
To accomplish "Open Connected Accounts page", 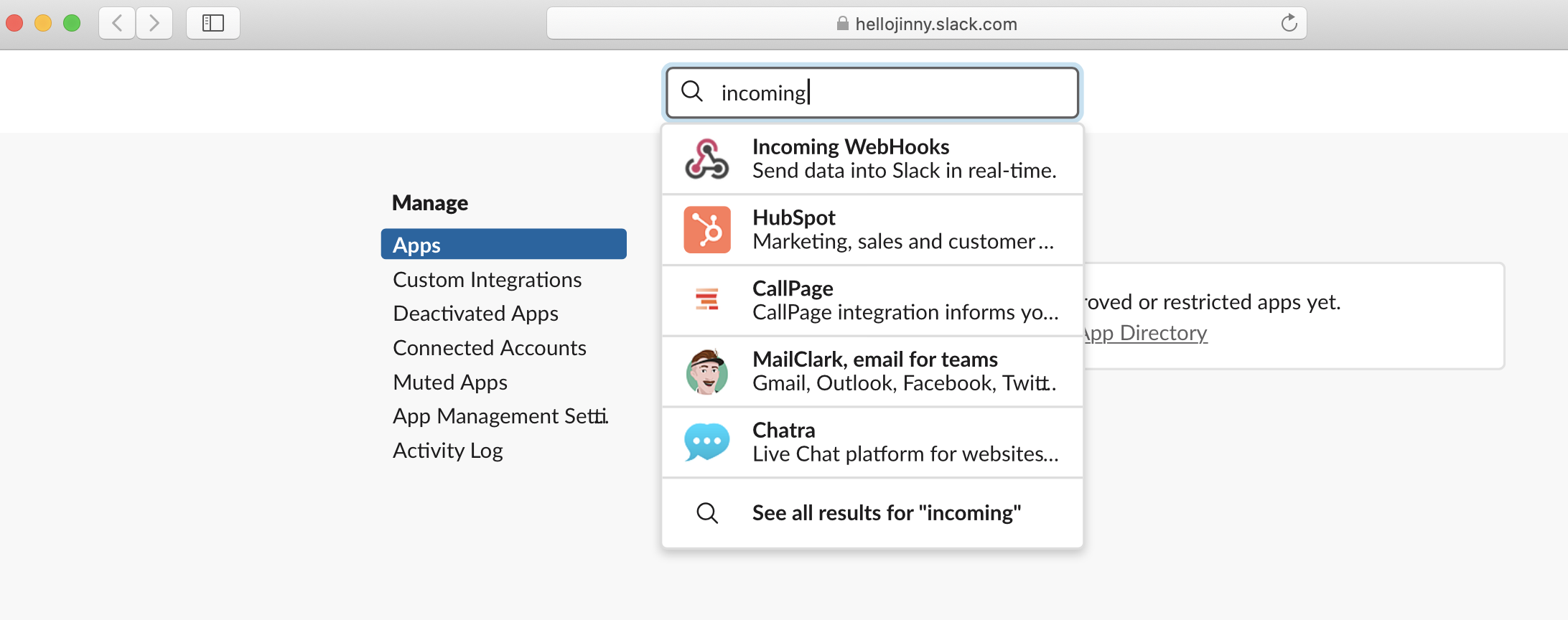I will pos(490,348).
